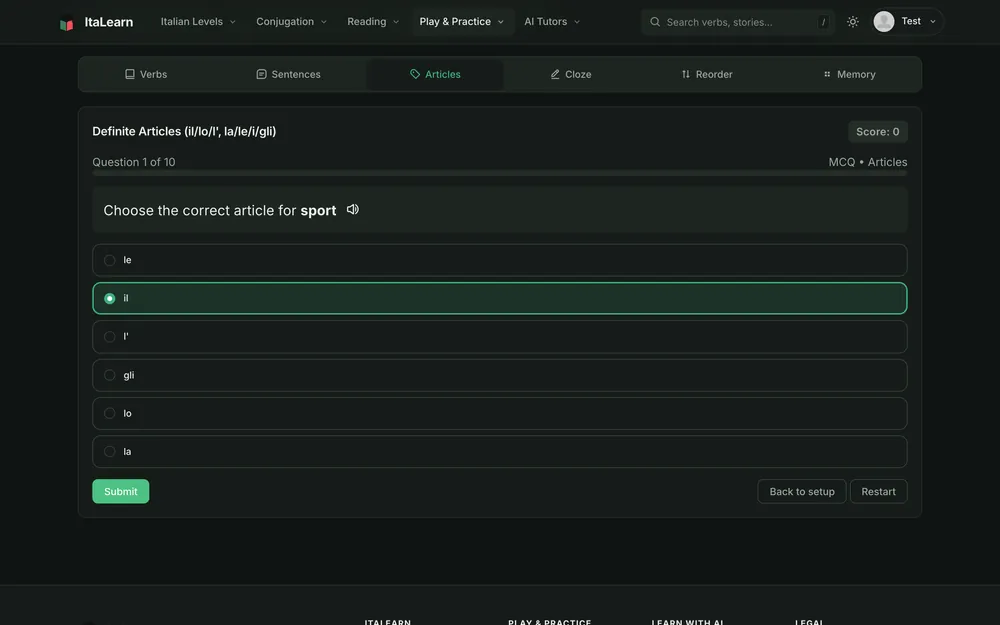The width and height of the screenshot is (1000, 625).
Task: Choose the 'la' article option
Action: click(499, 452)
